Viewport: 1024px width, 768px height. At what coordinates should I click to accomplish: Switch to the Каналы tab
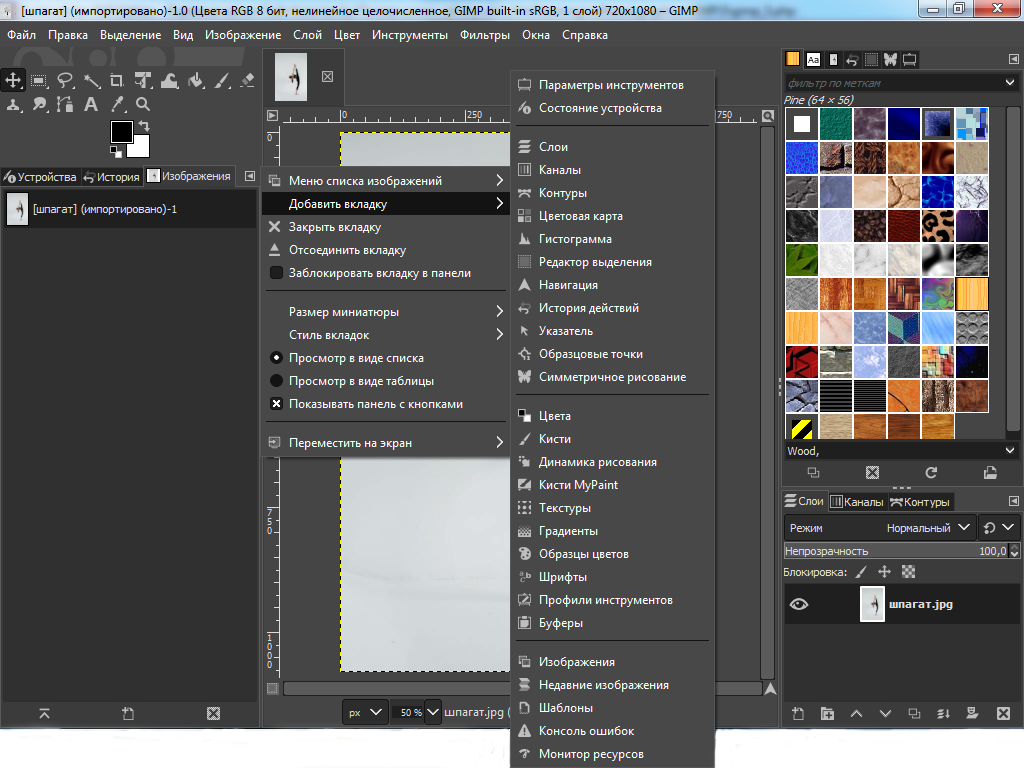857,502
